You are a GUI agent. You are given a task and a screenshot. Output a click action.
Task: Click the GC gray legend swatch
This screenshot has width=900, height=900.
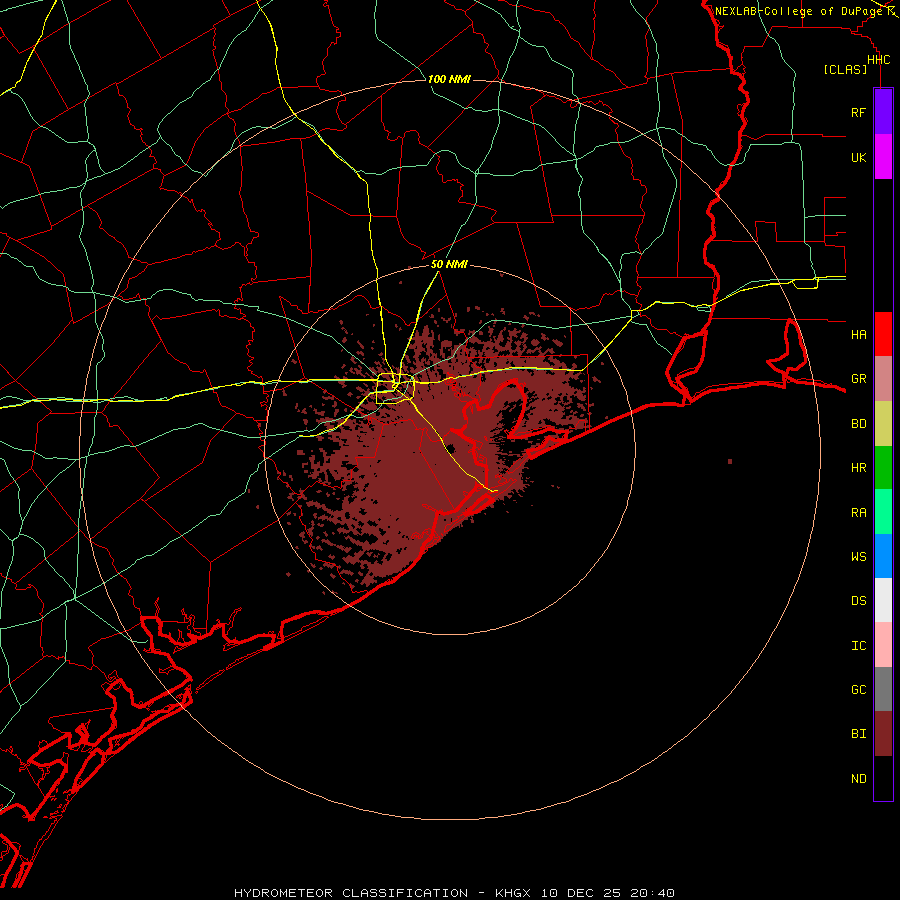pyautogui.click(x=883, y=689)
